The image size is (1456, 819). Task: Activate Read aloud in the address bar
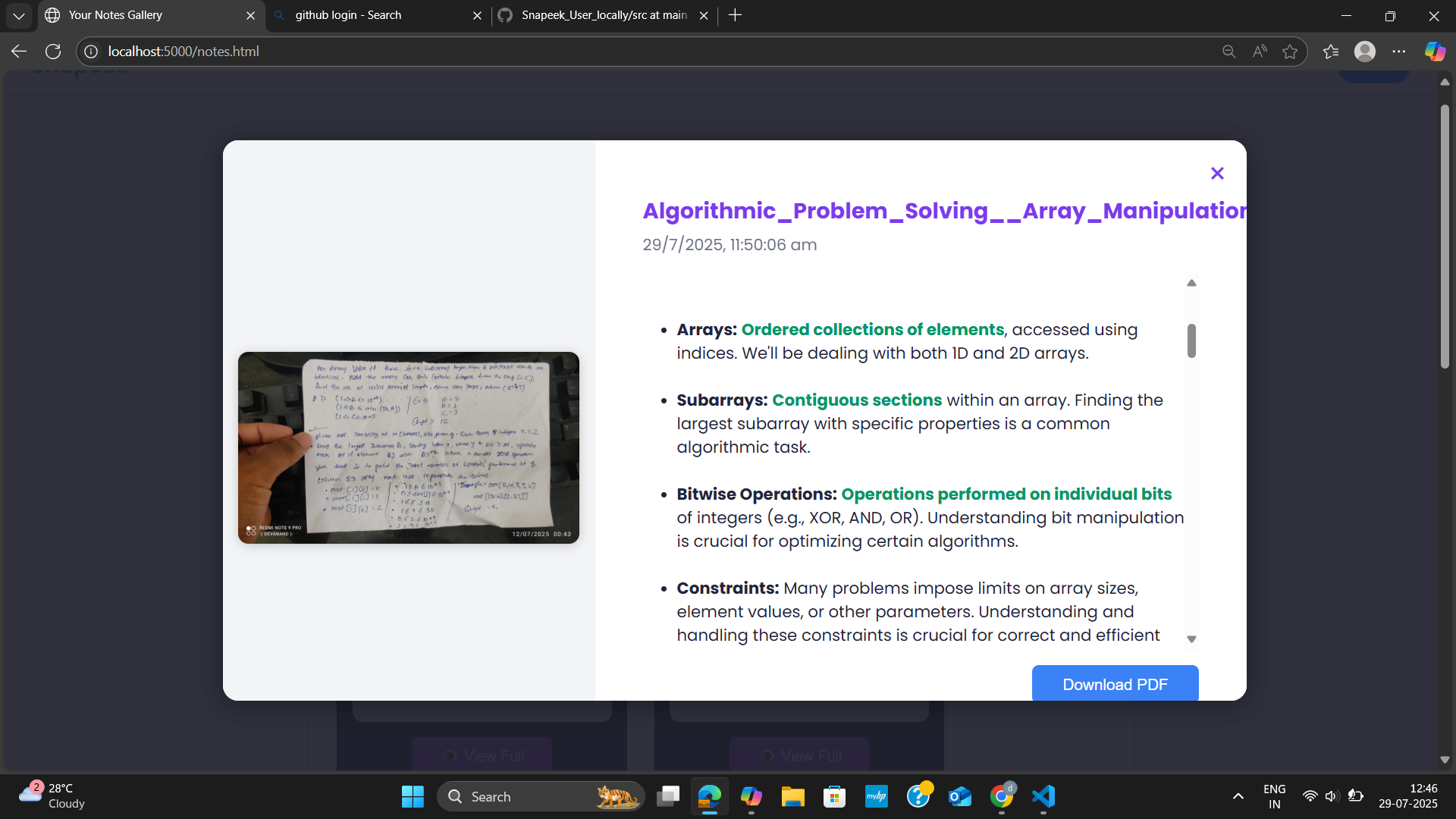tap(1260, 51)
